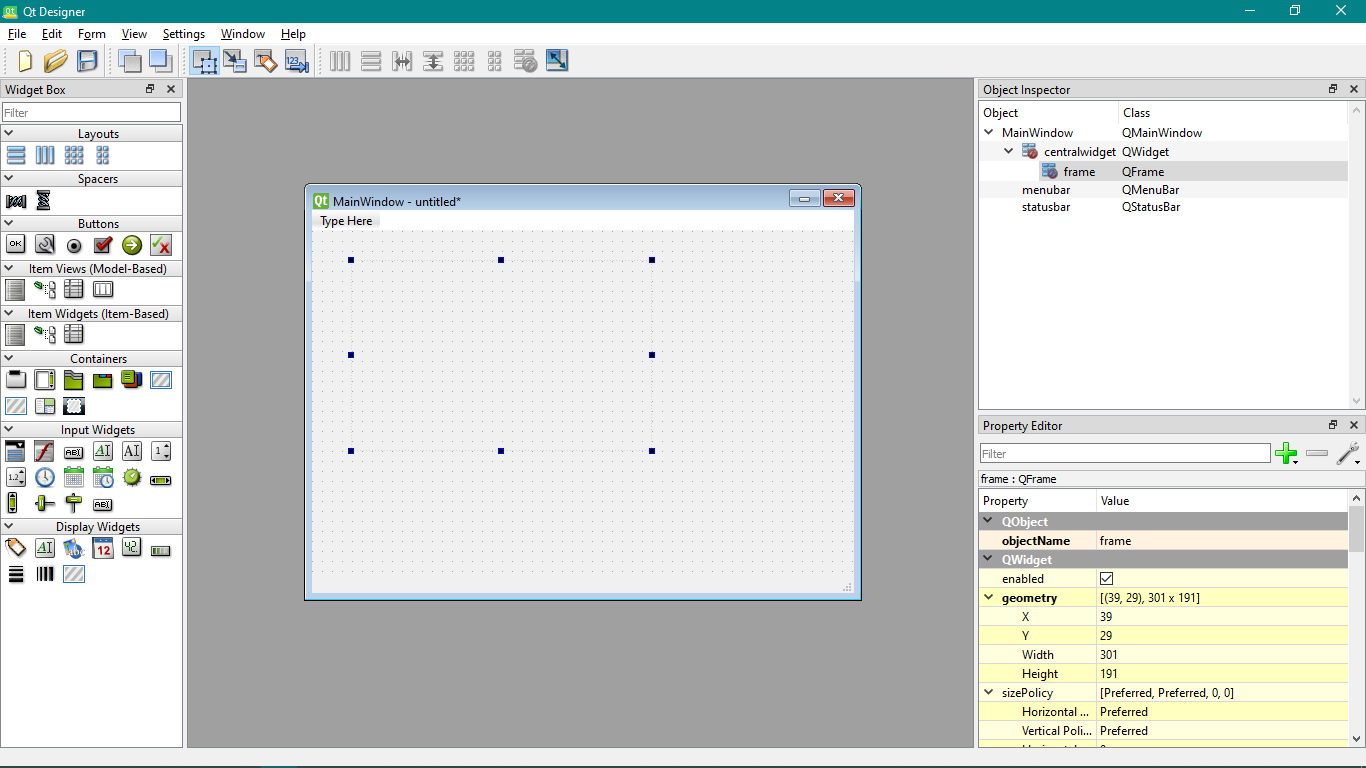Float the Property Editor panel

pyautogui.click(x=1333, y=425)
